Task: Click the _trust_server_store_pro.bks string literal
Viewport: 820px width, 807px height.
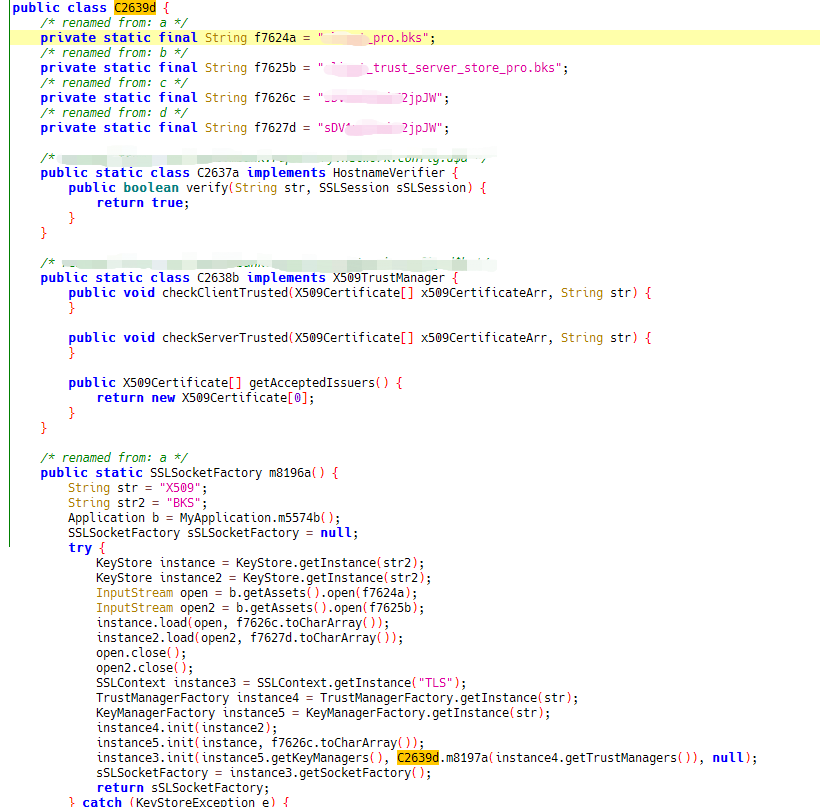Action: (439, 68)
